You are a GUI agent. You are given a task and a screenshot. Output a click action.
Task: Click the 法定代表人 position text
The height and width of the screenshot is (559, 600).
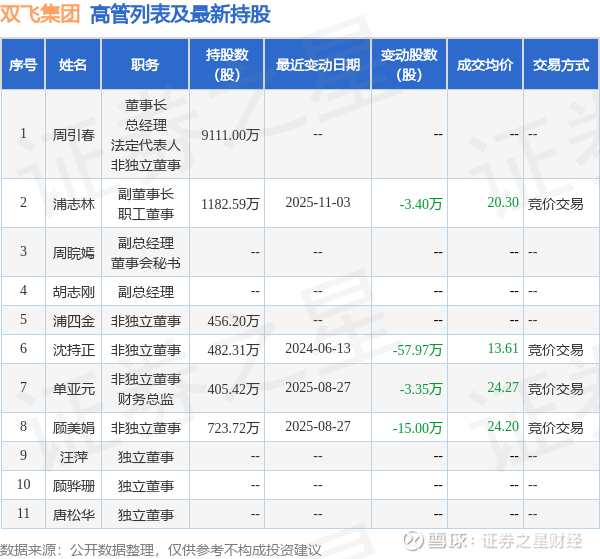click(x=145, y=145)
